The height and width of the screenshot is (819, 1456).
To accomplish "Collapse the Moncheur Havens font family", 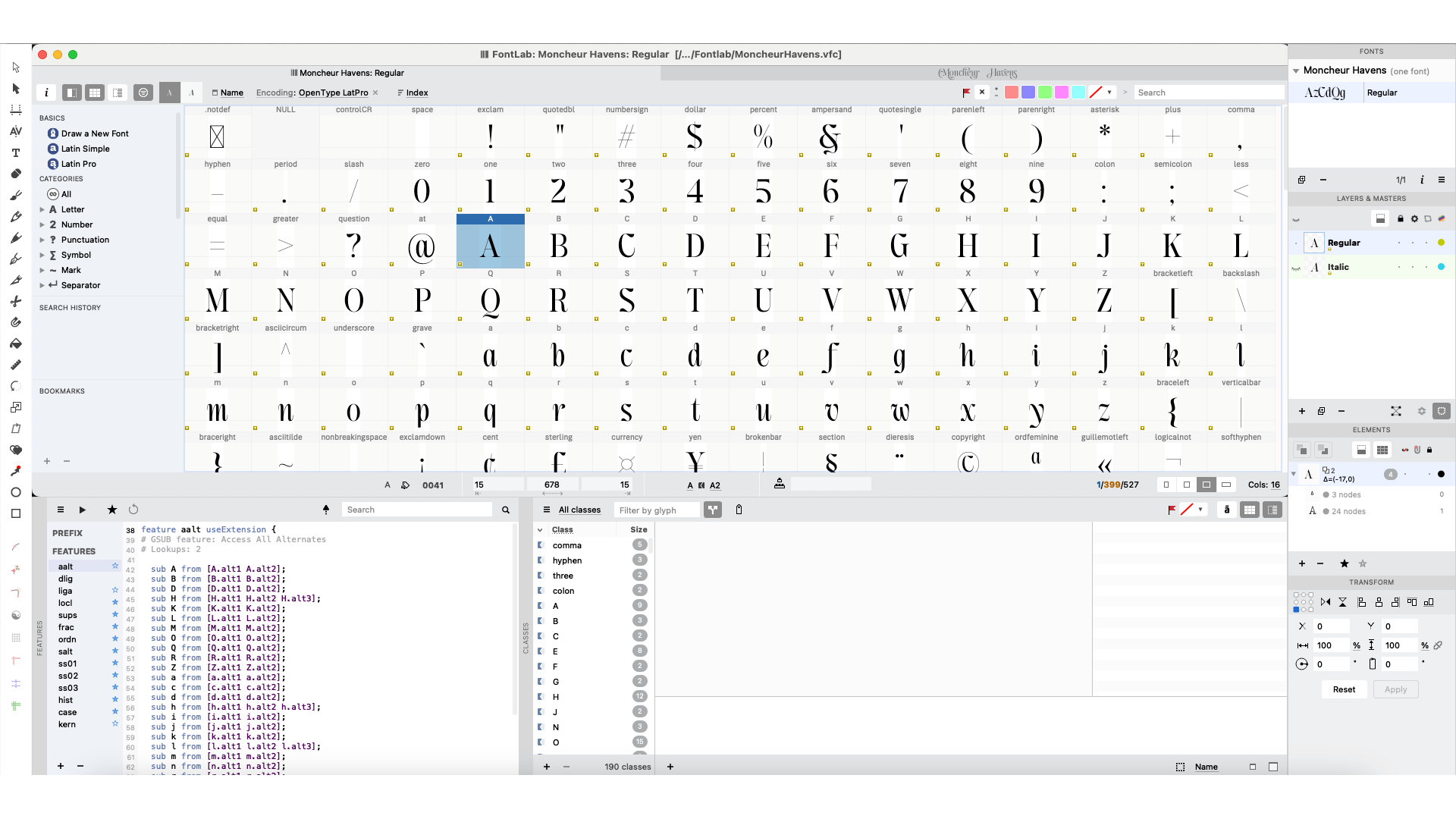I will (x=1296, y=71).
